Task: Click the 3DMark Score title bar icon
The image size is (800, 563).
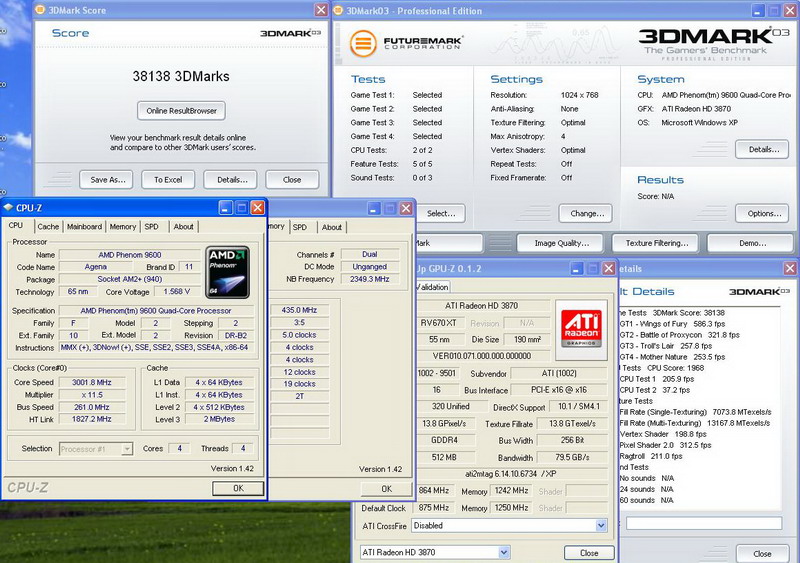Action: (x=40, y=10)
